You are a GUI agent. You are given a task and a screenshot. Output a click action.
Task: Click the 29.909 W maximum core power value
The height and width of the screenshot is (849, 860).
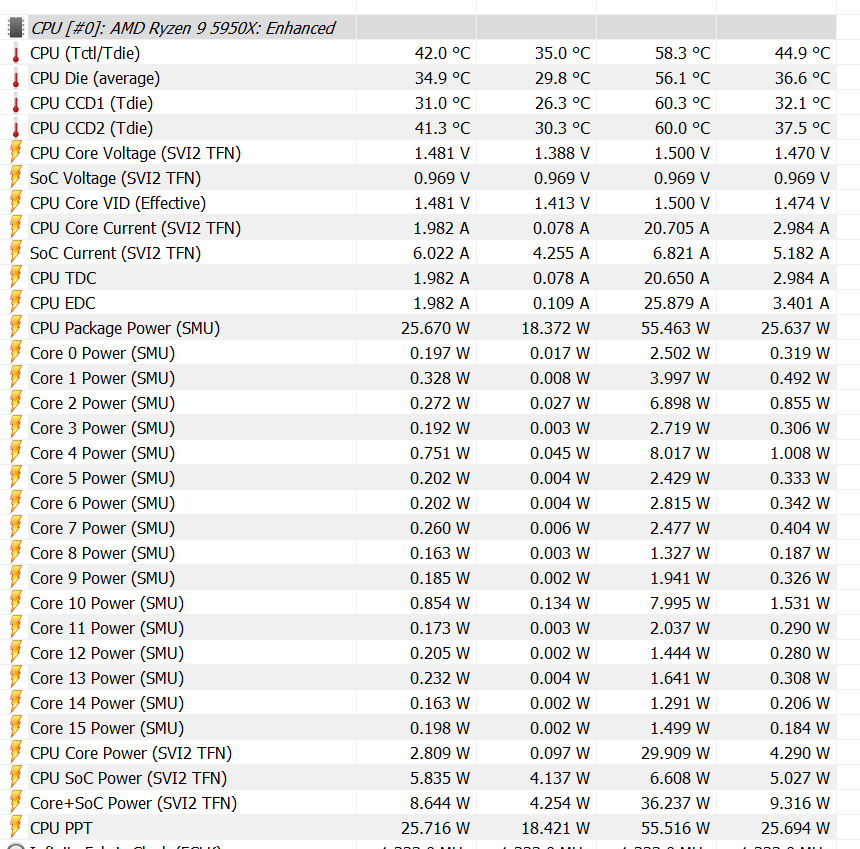coord(675,753)
